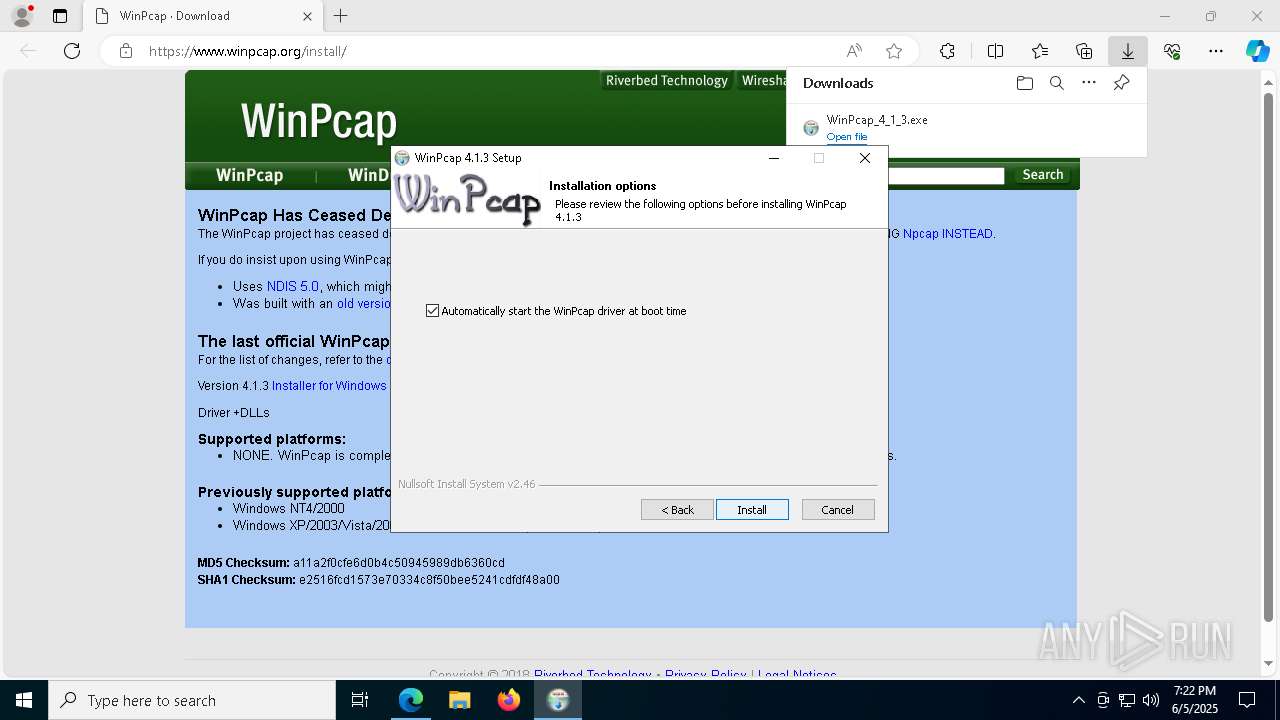The height and width of the screenshot is (720, 1280).
Task: Search downloads magnifier icon
Action: 1056,83
